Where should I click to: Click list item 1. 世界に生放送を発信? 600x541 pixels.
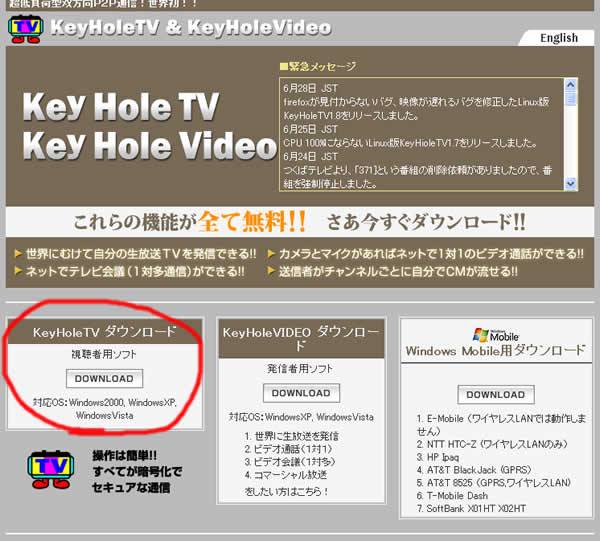pos(291,436)
